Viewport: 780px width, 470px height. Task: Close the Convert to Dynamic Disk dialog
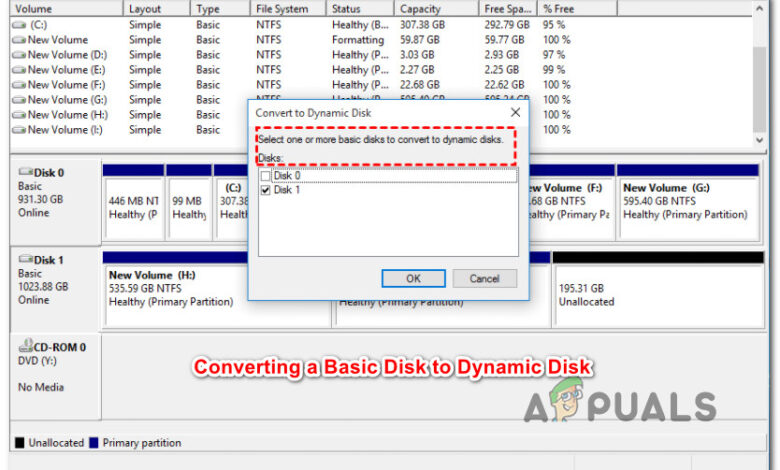point(515,112)
